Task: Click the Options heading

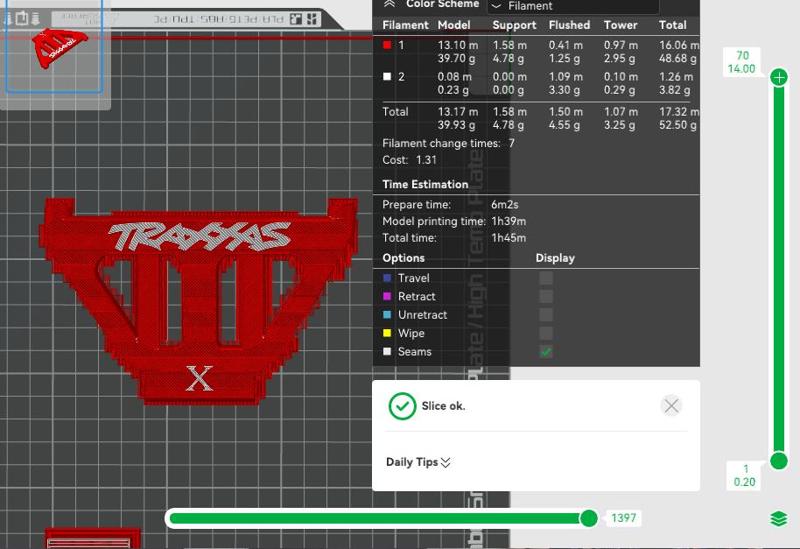Action: (x=404, y=258)
